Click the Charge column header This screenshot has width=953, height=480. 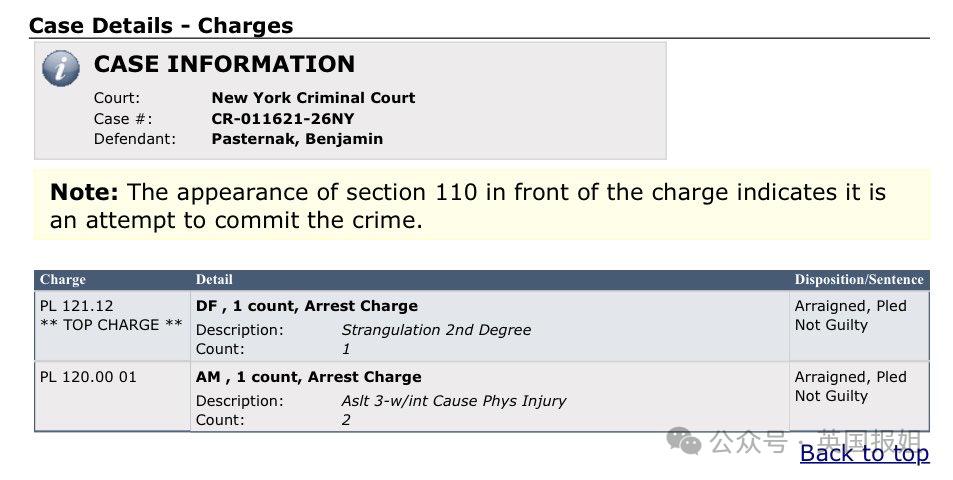pyautogui.click(x=63, y=280)
